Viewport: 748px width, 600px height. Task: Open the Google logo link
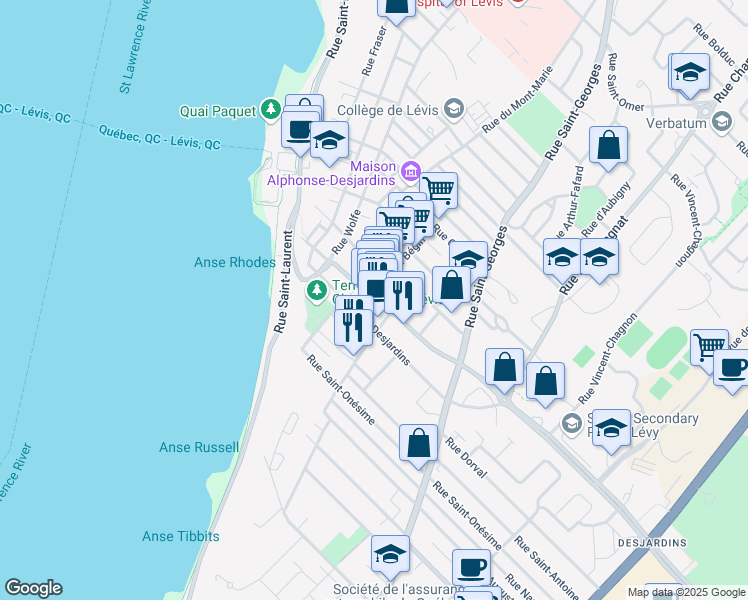tap(34, 588)
